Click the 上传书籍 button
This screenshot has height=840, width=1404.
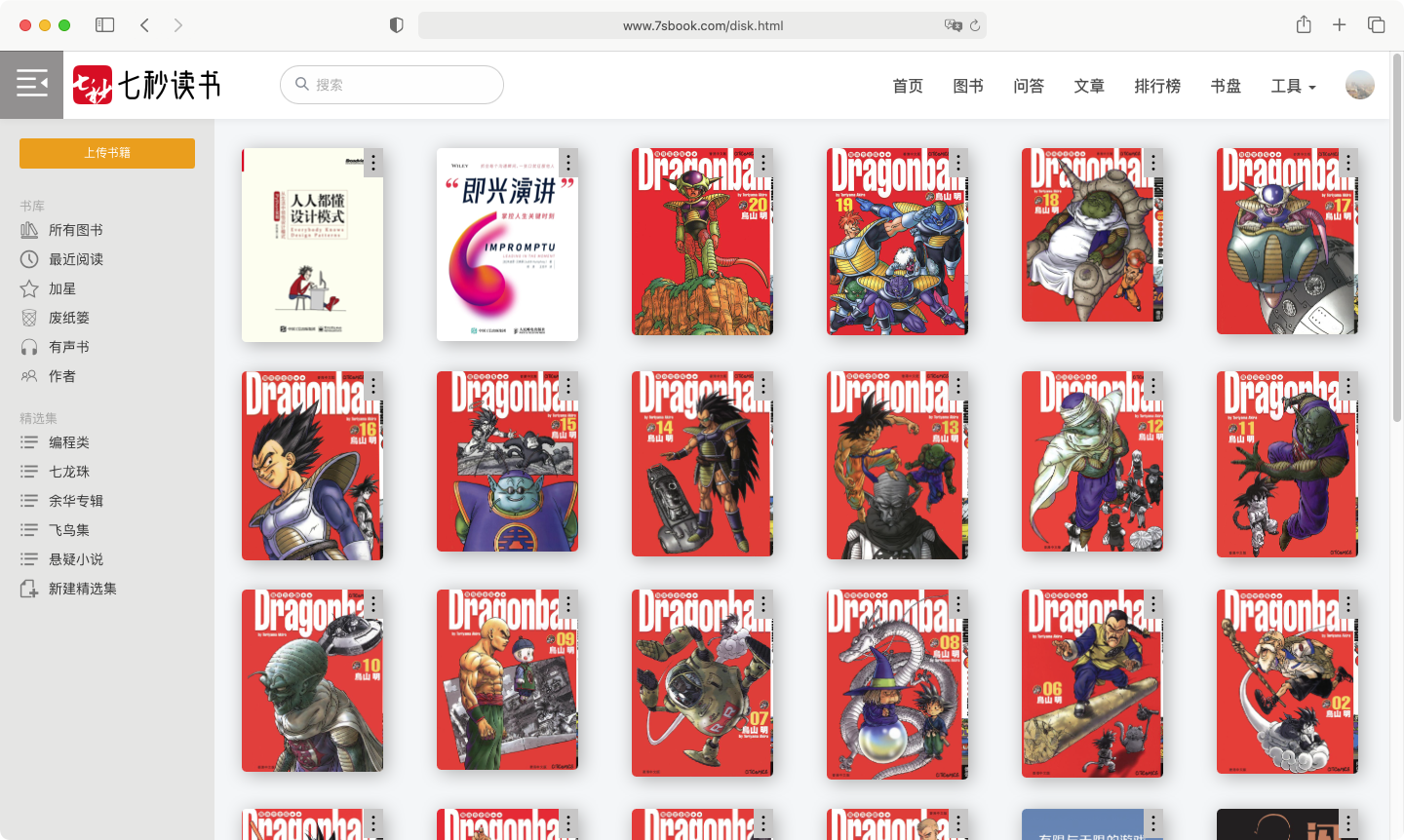coord(107,153)
